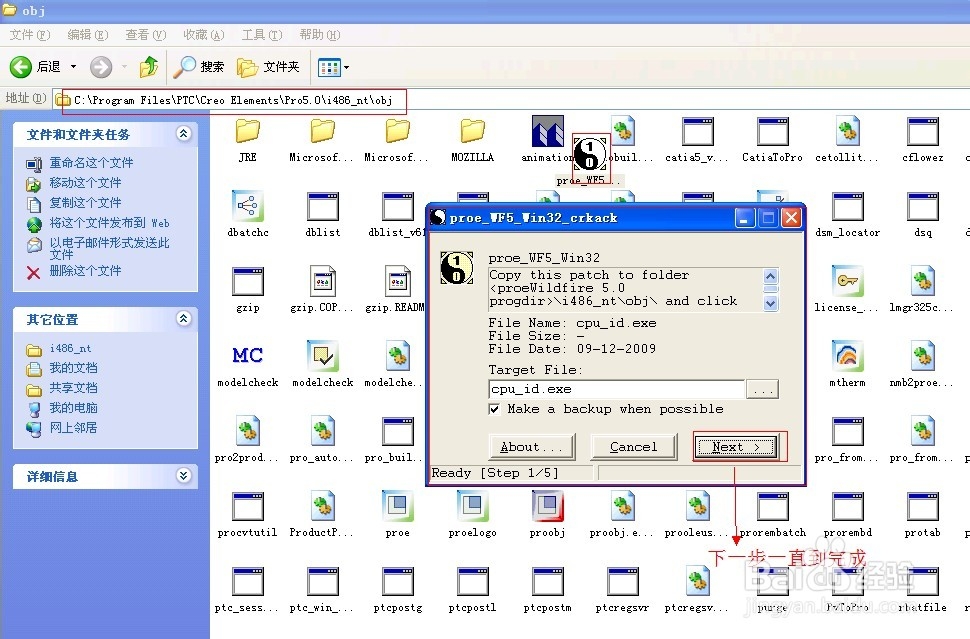Toggle Make a backup when possible checkbox
Viewport: 970px width, 639px height.
click(494, 409)
